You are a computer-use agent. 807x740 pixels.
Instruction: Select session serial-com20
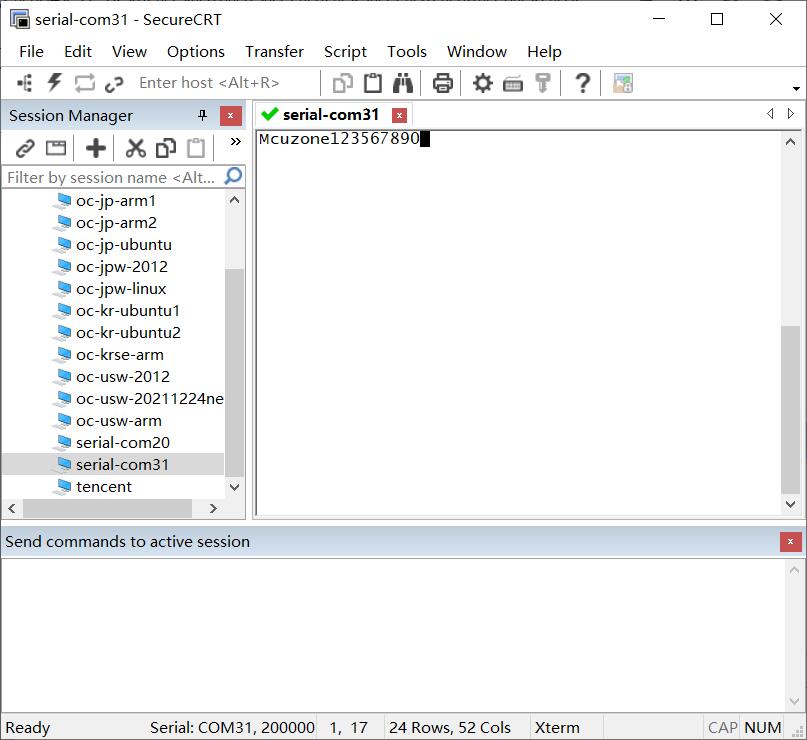tap(123, 443)
